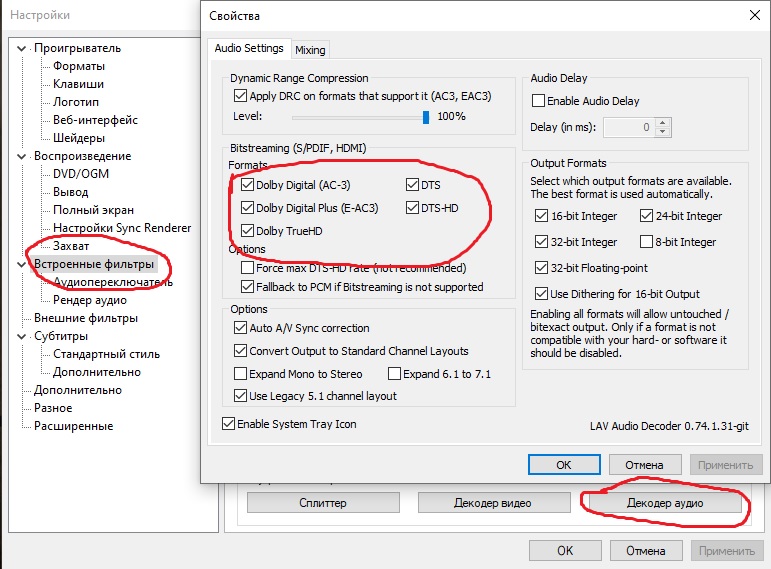Open the Декодер видео settings
This screenshot has width=771, height=569.
point(493,503)
